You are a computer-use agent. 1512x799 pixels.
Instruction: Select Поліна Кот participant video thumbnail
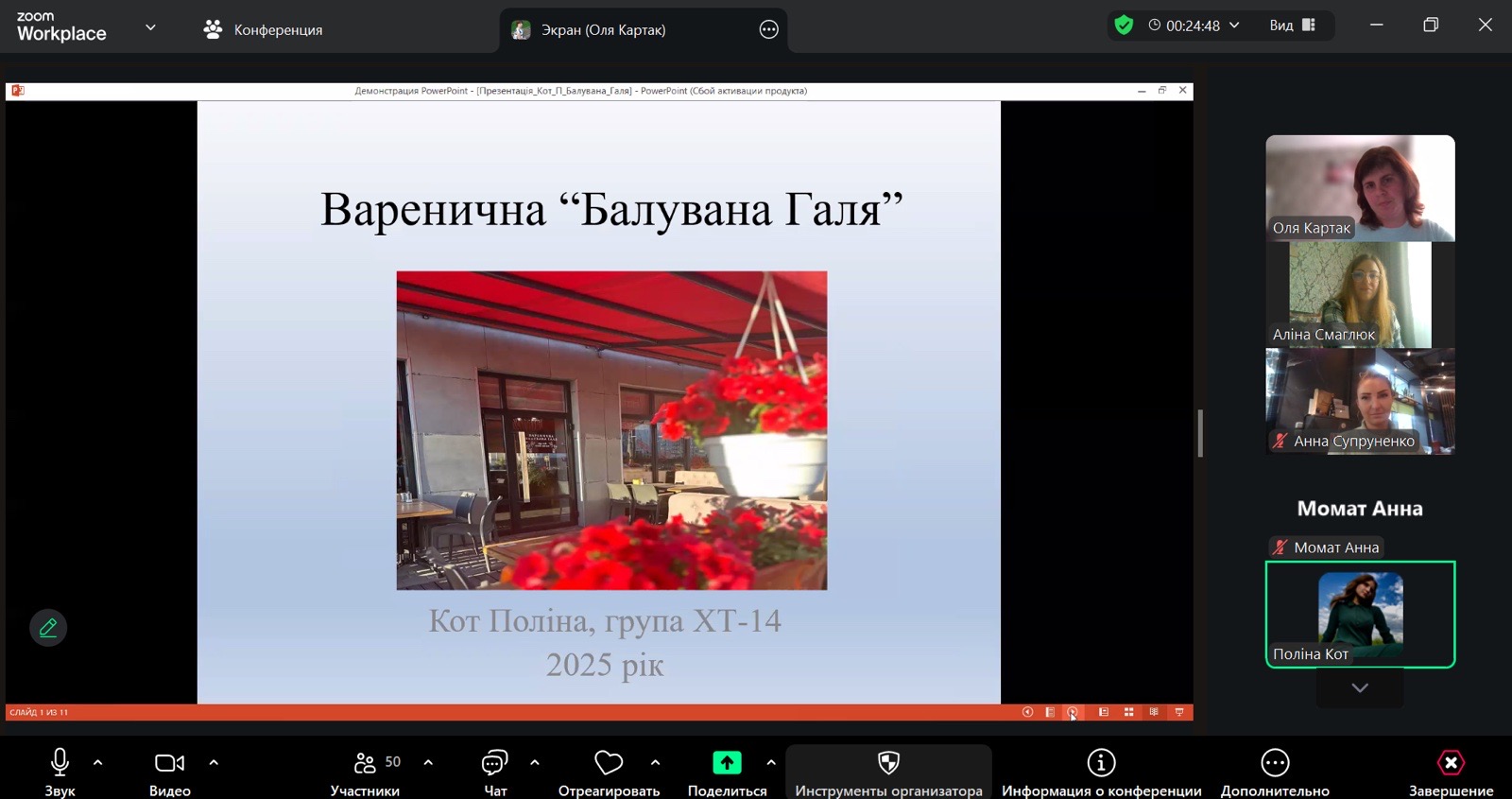click(1360, 615)
